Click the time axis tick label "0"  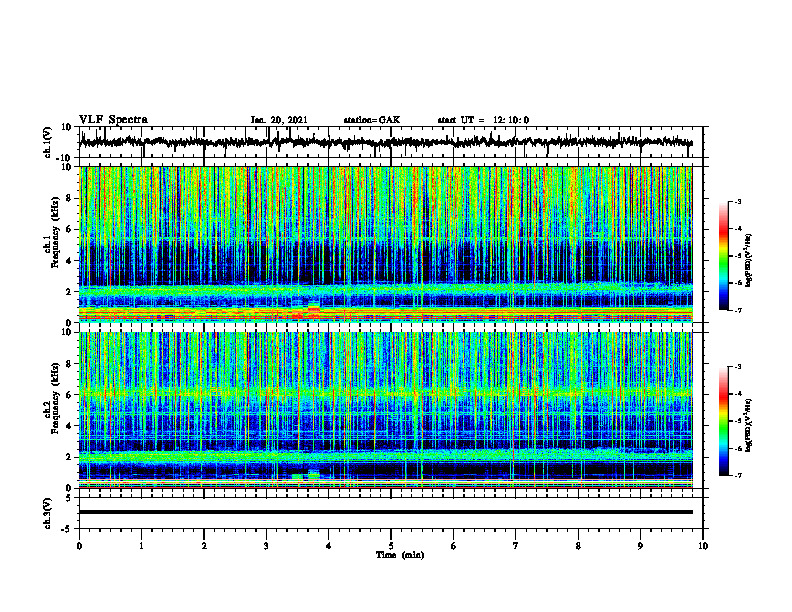[79, 546]
